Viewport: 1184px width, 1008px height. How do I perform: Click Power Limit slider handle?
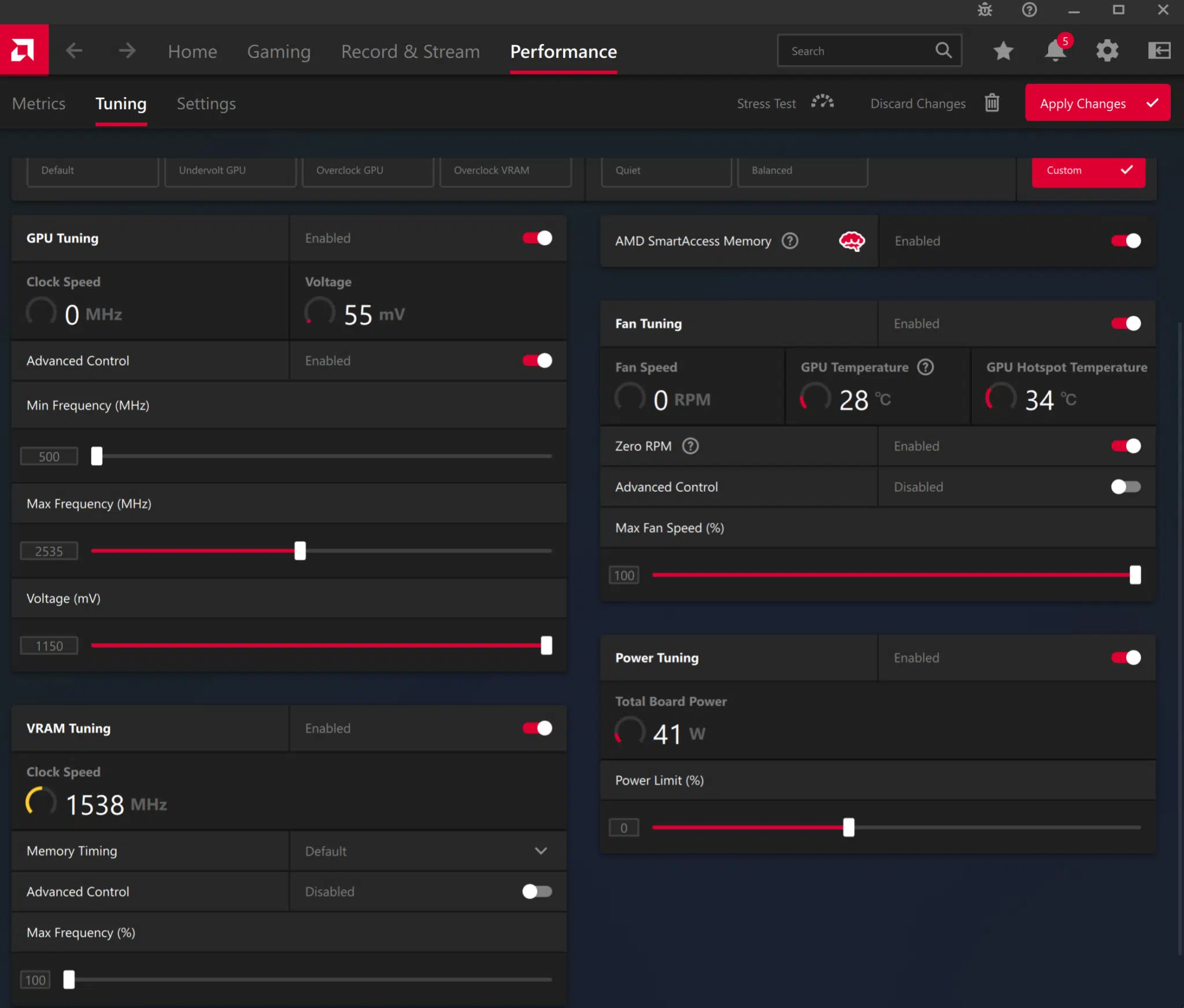(x=848, y=827)
